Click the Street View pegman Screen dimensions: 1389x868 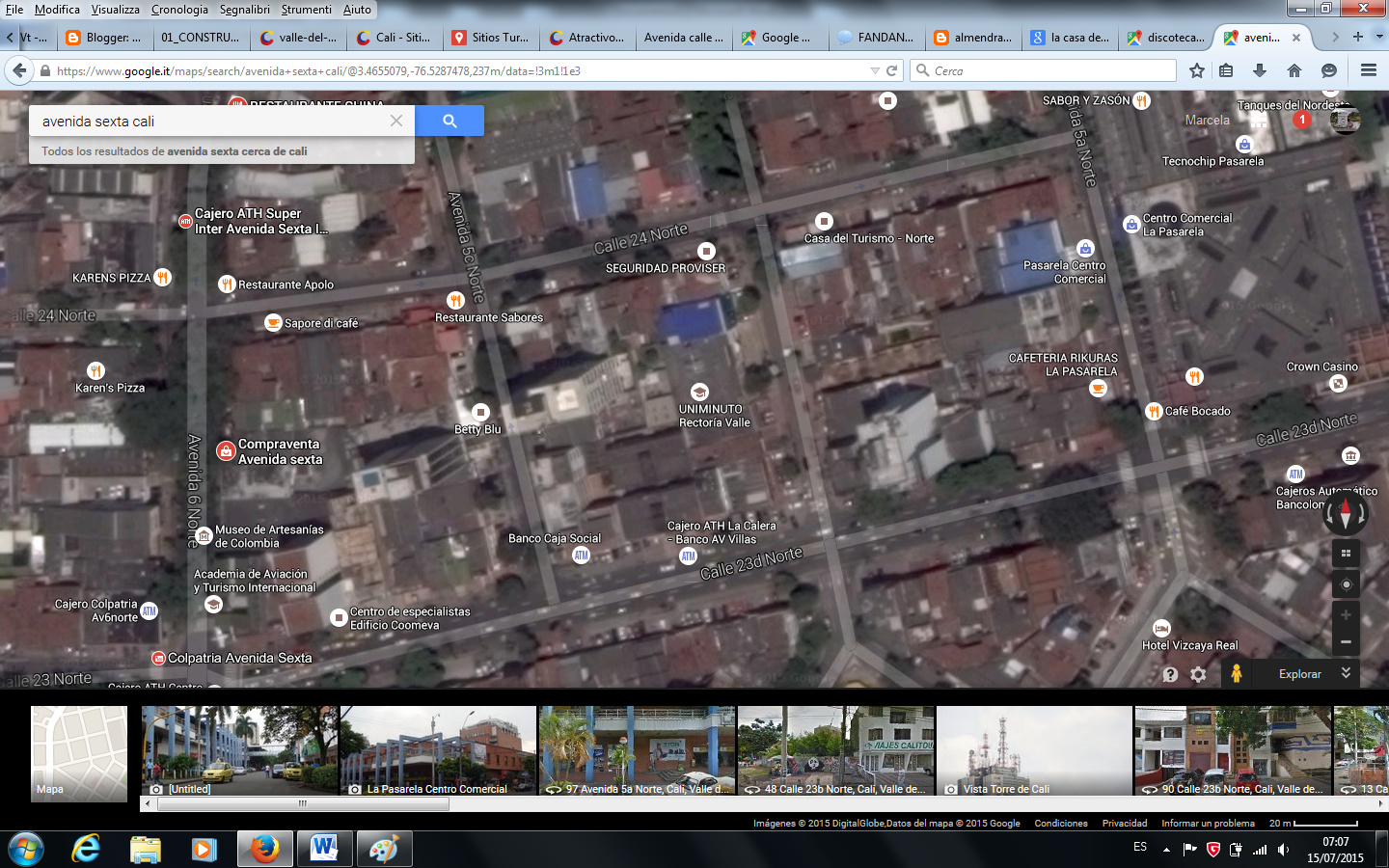pos(1236,673)
